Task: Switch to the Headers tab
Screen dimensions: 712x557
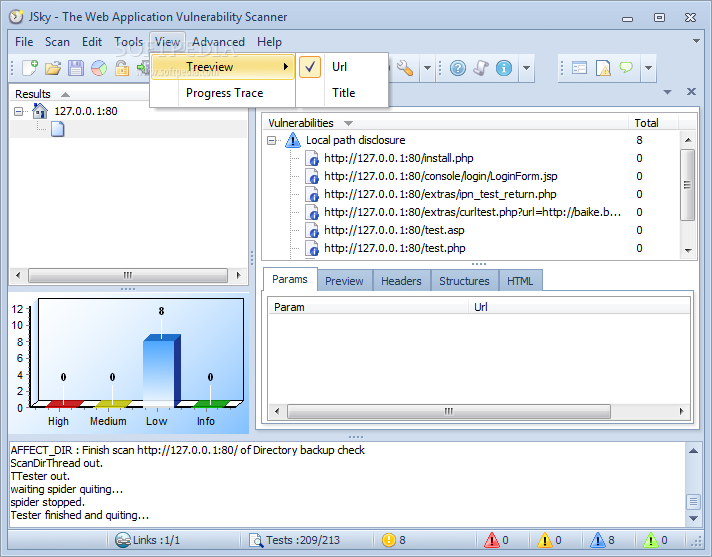Action: (401, 281)
